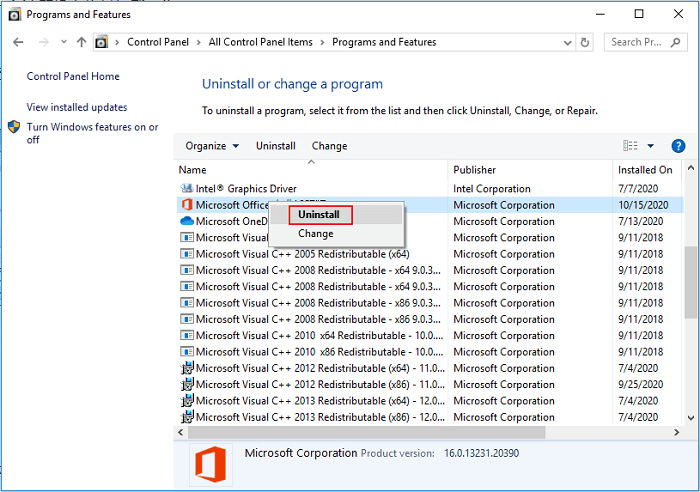Choose Uninstall from the context menu
700x492 pixels.
tap(319, 215)
